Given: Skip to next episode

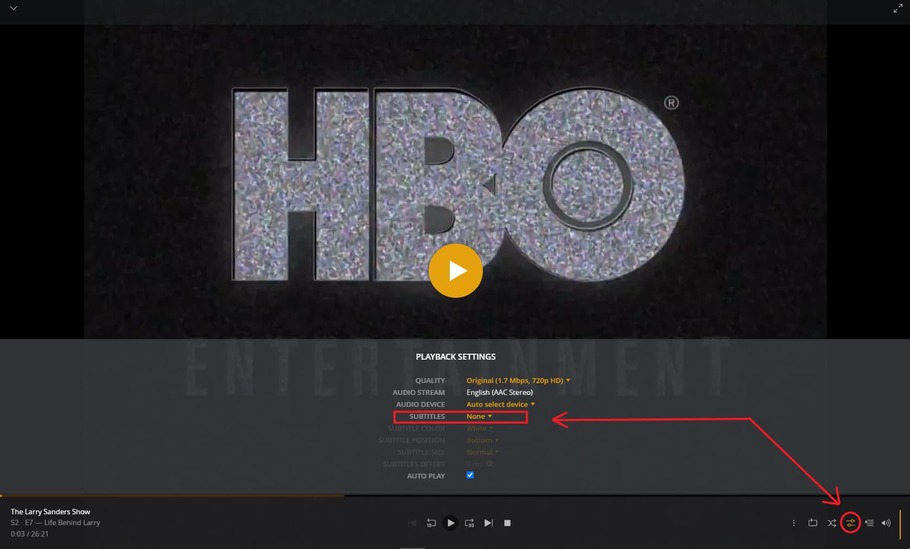Looking at the screenshot, I should tap(489, 523).
